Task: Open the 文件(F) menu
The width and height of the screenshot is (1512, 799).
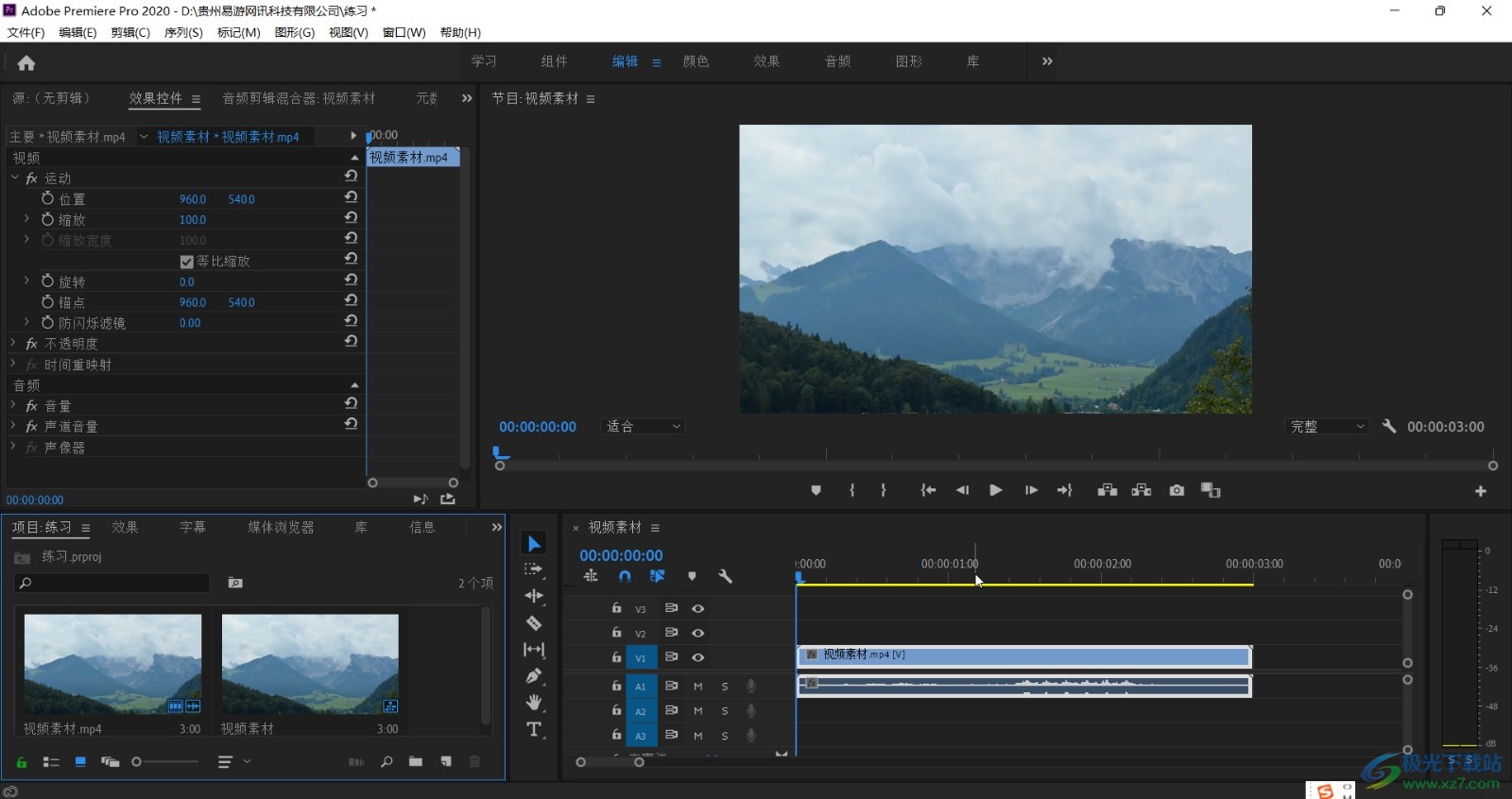Action: (x=26, y=32)
